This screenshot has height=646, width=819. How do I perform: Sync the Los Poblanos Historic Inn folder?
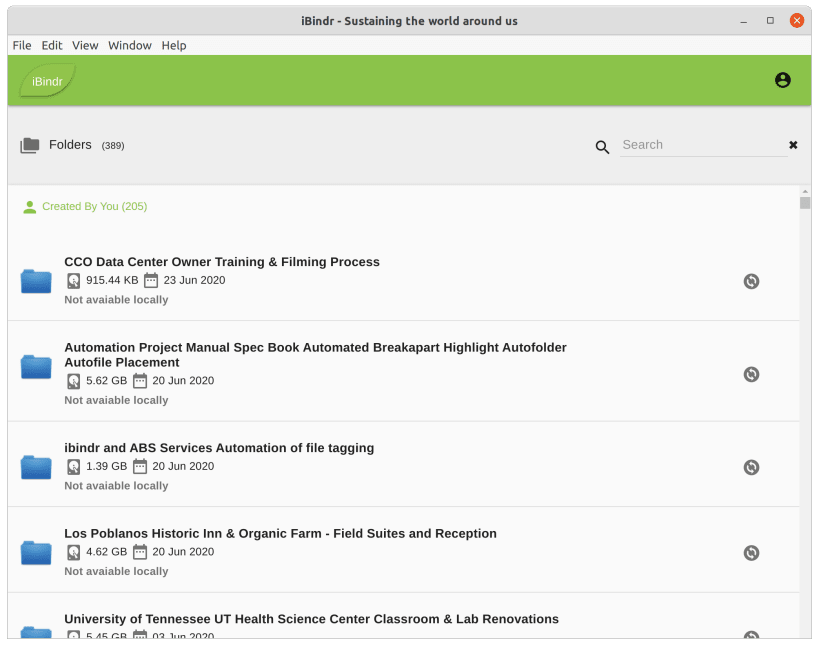click(751, 553)
